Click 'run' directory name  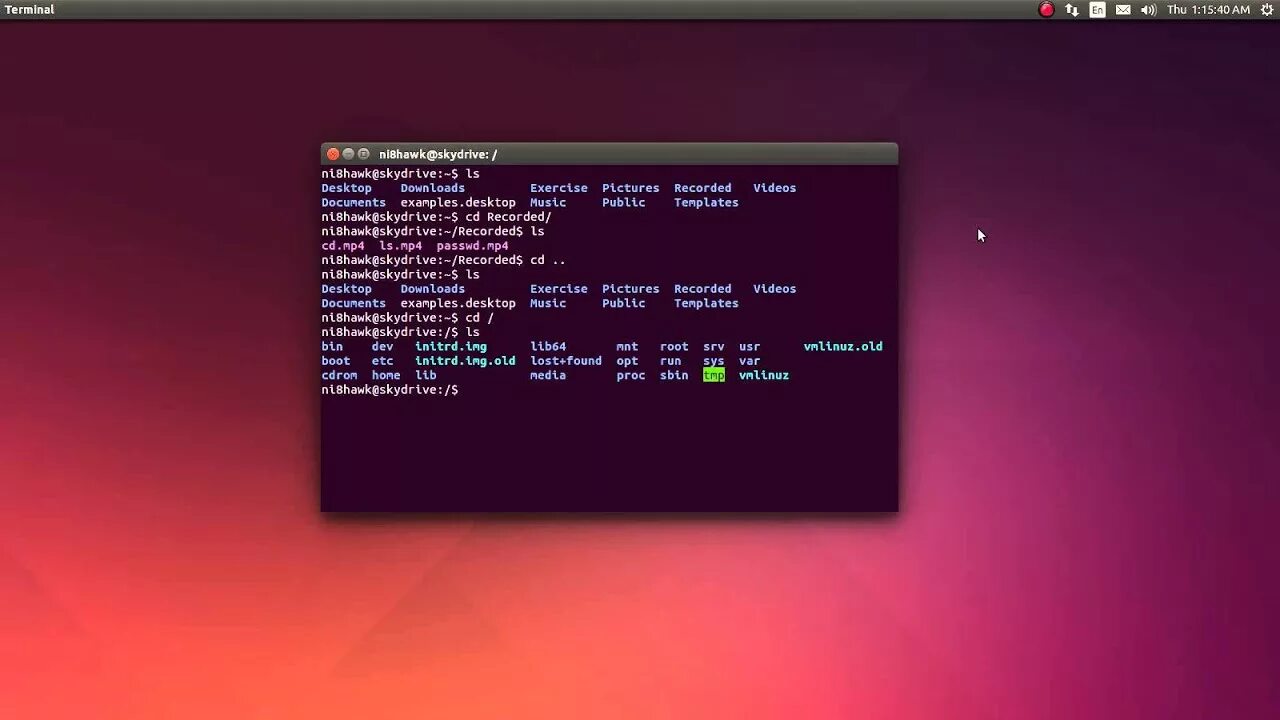[670, 361]
